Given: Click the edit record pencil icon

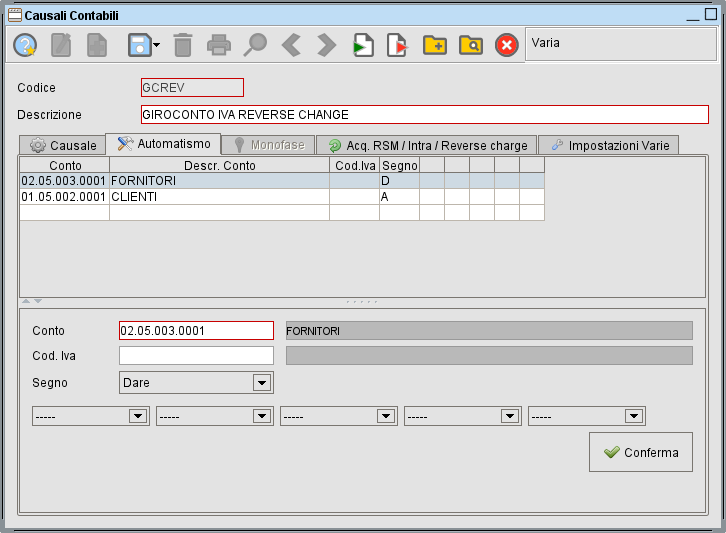Looking at the screenshot, I should pos(61,45).
